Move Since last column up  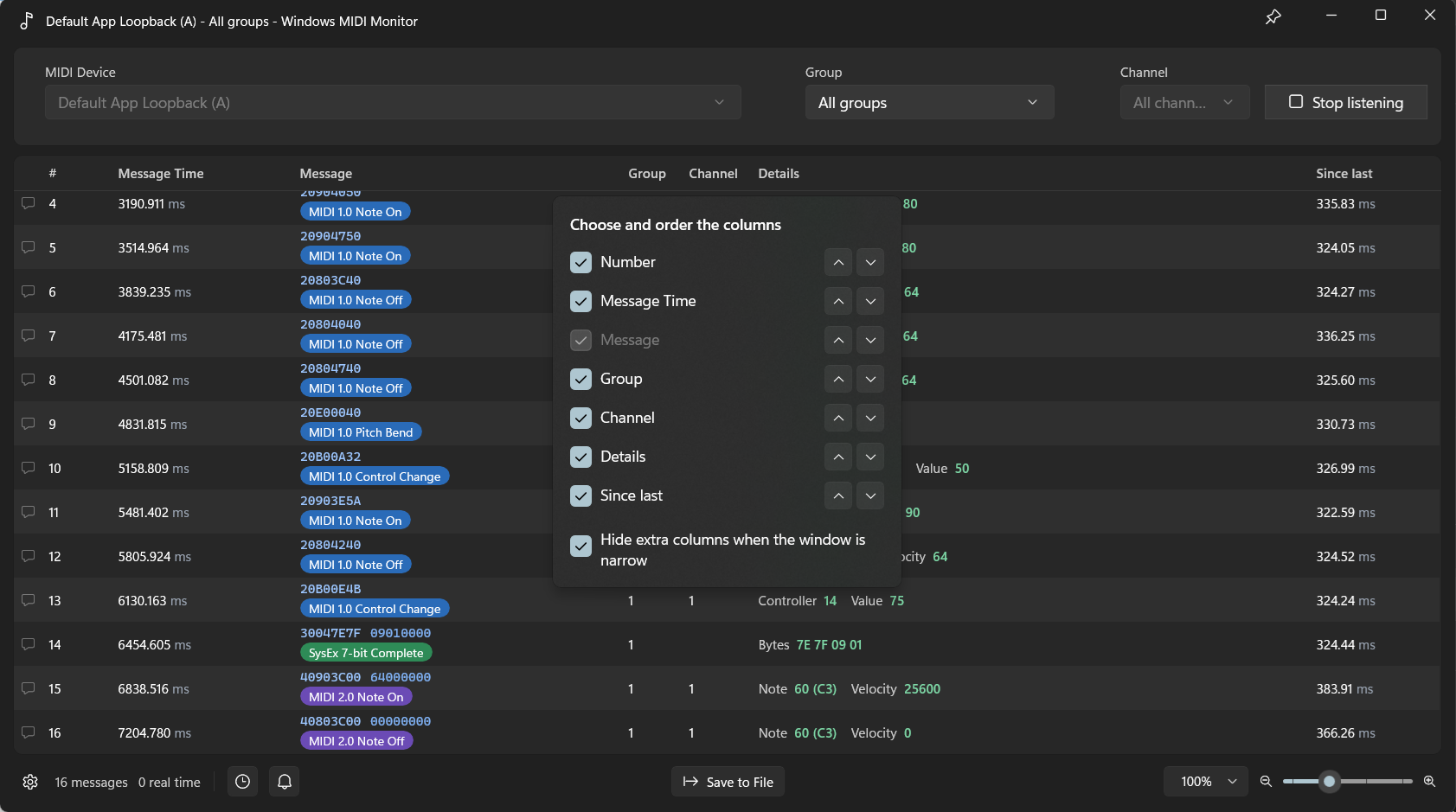[838, 496]
